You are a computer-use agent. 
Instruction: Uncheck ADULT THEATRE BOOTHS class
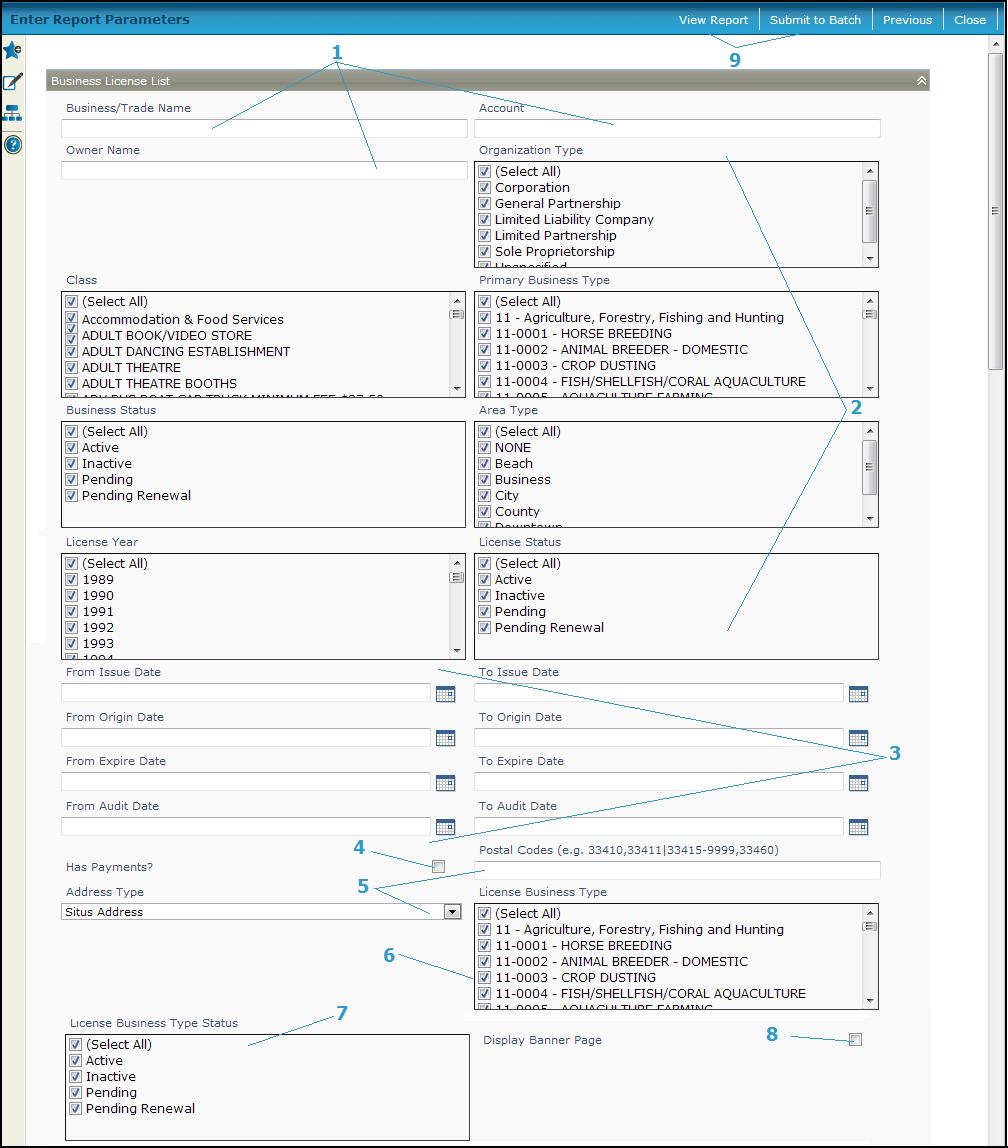pyautogui.click(x=71, y=384)
